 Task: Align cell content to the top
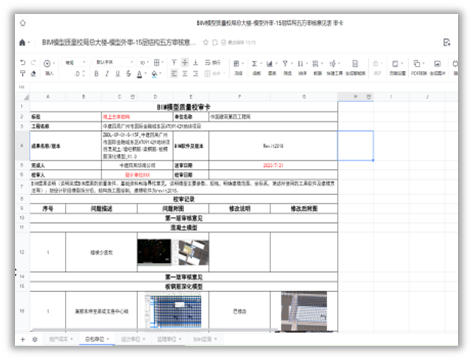click(x=174, y=63)
